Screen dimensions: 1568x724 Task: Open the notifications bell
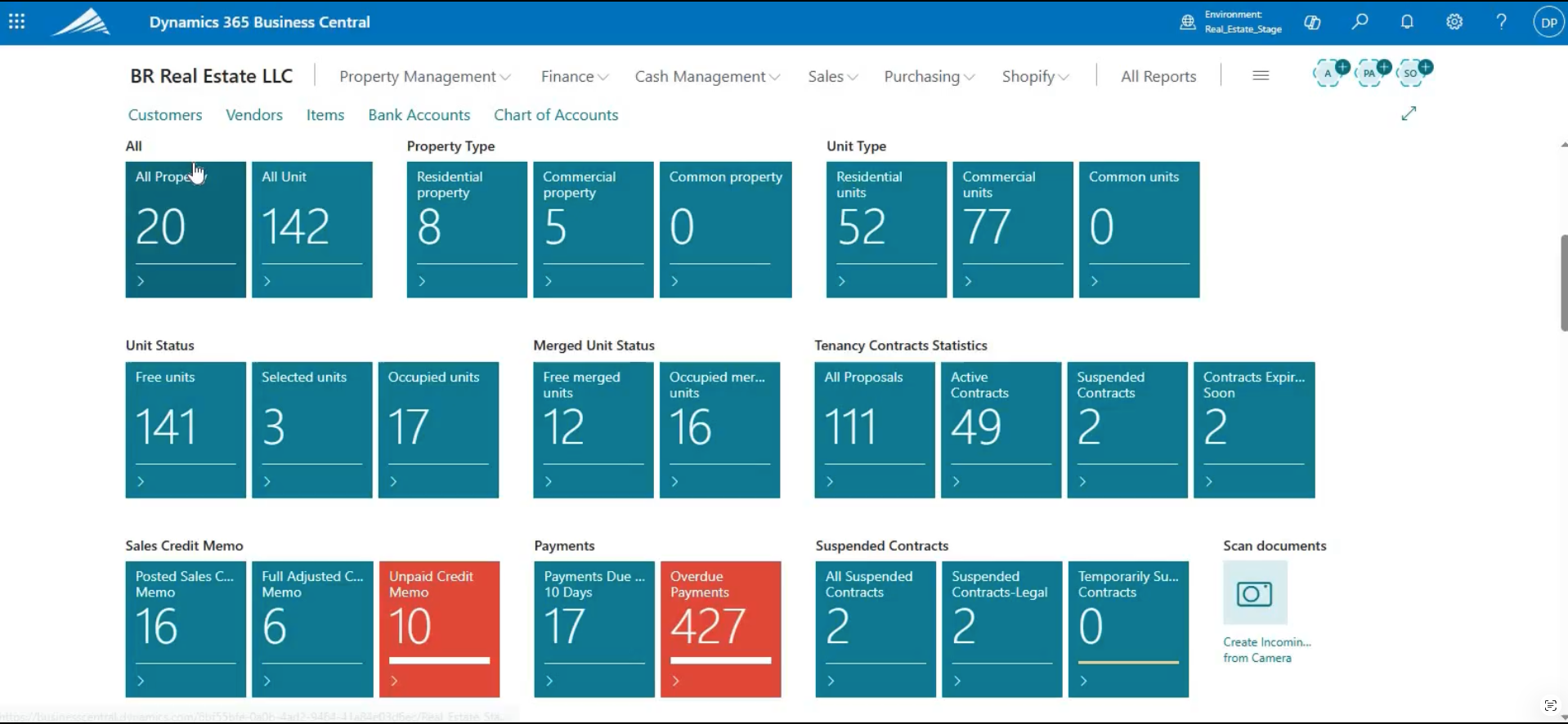(x=1407, y=22)
